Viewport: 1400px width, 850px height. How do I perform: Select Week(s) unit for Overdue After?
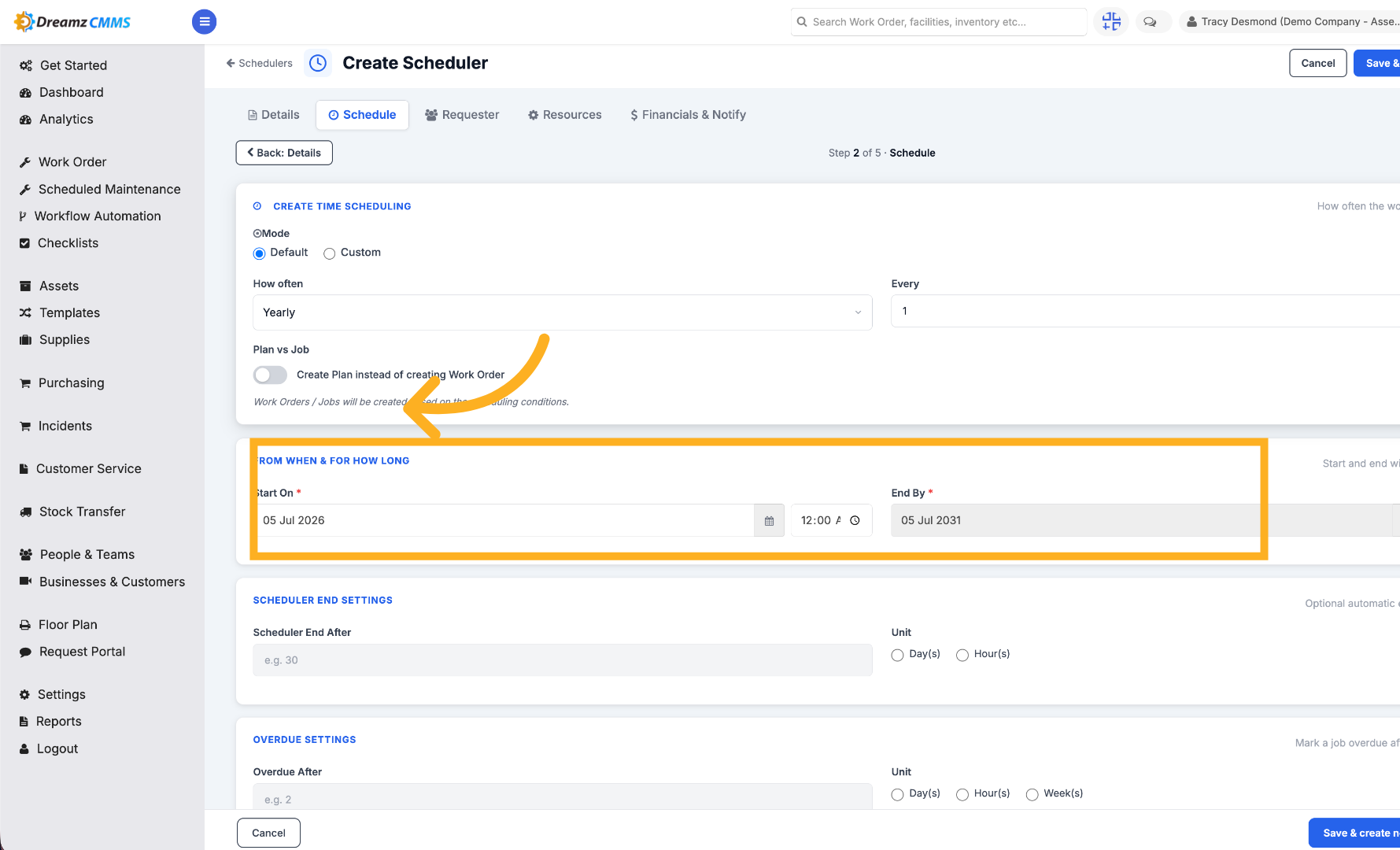1032,794
